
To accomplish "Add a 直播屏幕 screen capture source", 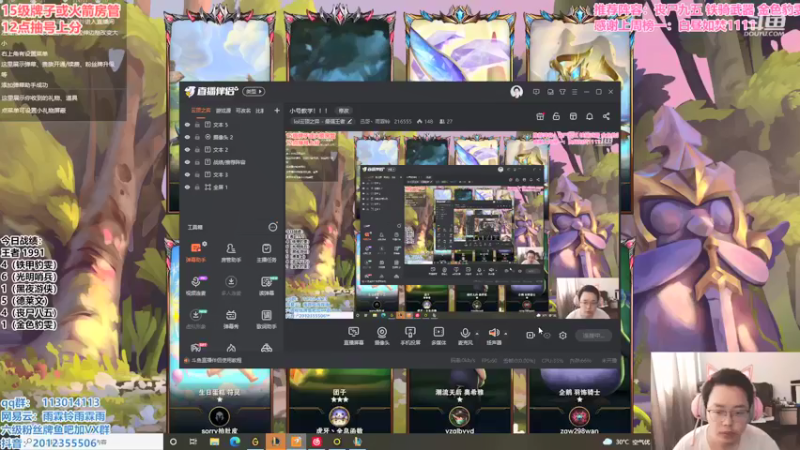I will click(x=354, y=336).
